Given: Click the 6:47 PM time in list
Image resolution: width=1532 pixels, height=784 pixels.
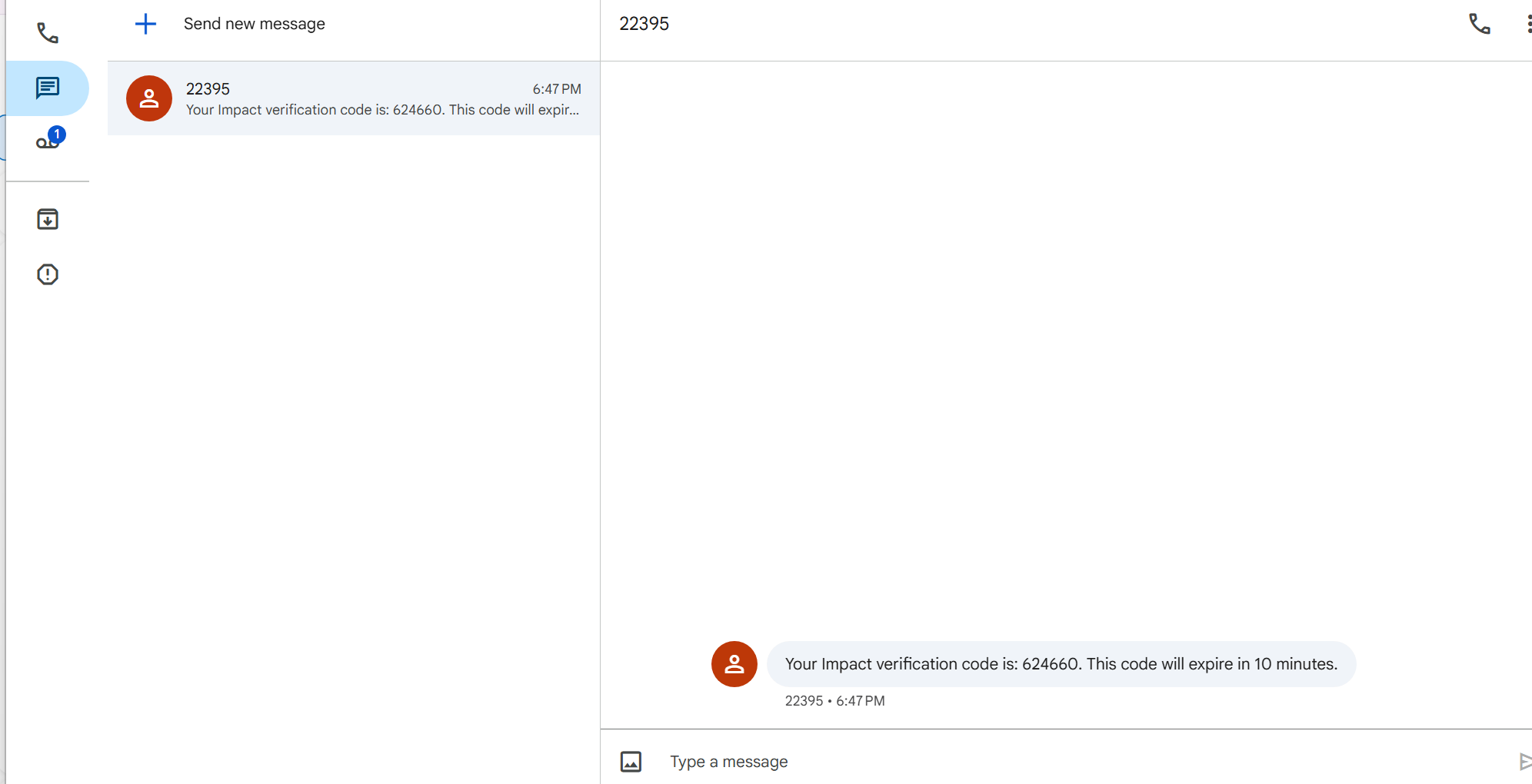Looking at the screenshot, I should click(x=557, y=89).
